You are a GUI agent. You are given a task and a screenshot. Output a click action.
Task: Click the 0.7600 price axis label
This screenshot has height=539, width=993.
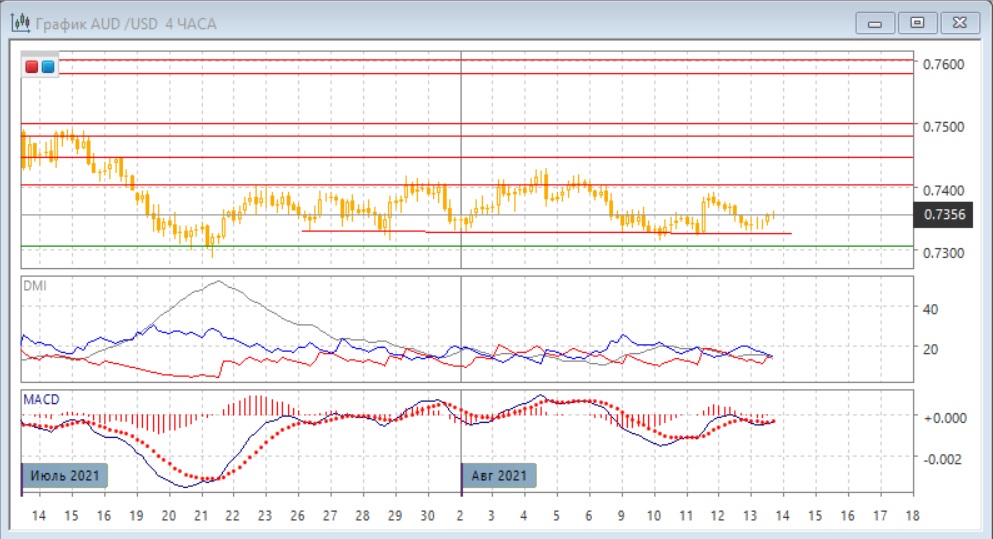pyautogui.click(x=943, y=64)
